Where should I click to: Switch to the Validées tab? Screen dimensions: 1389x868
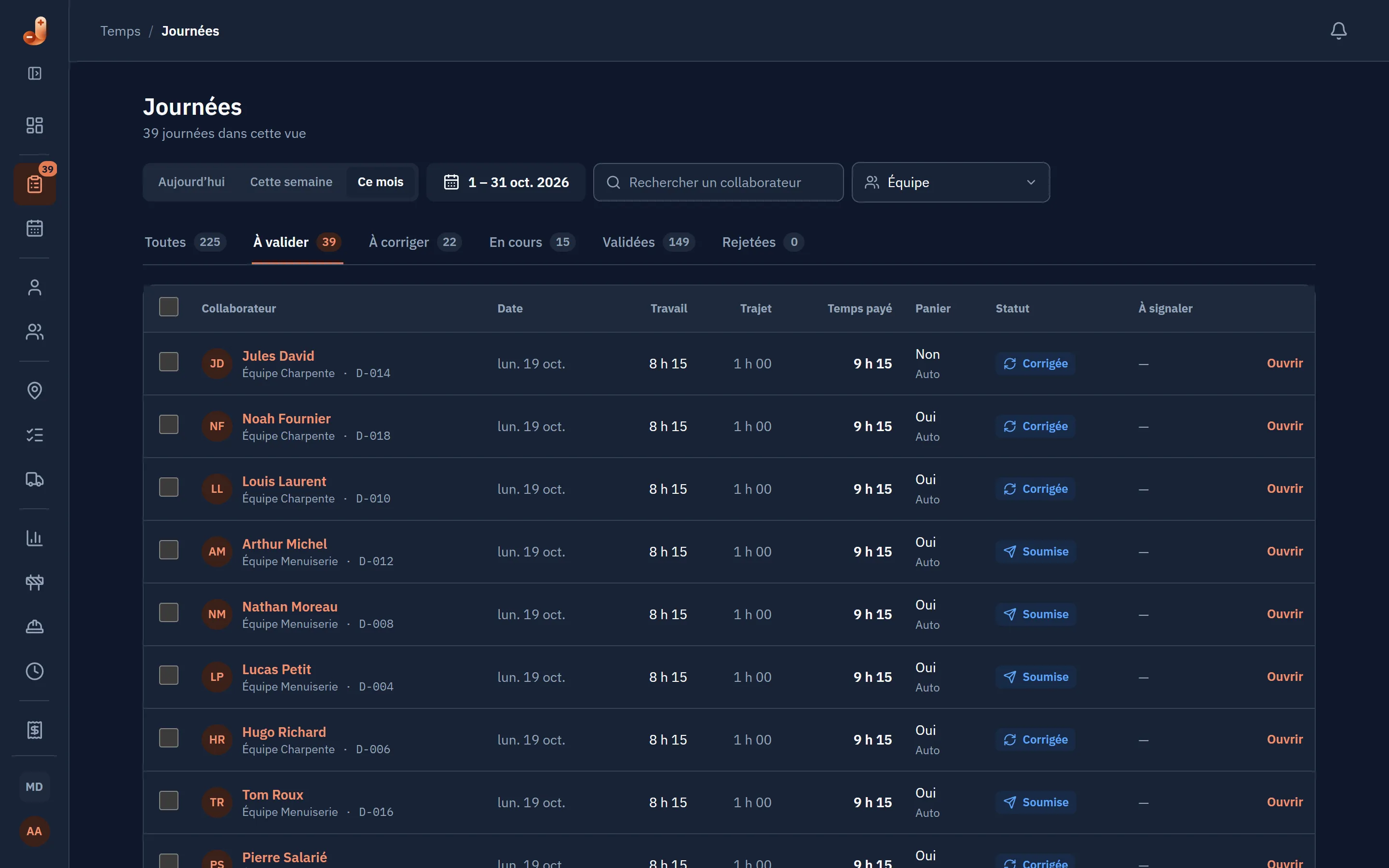pos(648,242)
